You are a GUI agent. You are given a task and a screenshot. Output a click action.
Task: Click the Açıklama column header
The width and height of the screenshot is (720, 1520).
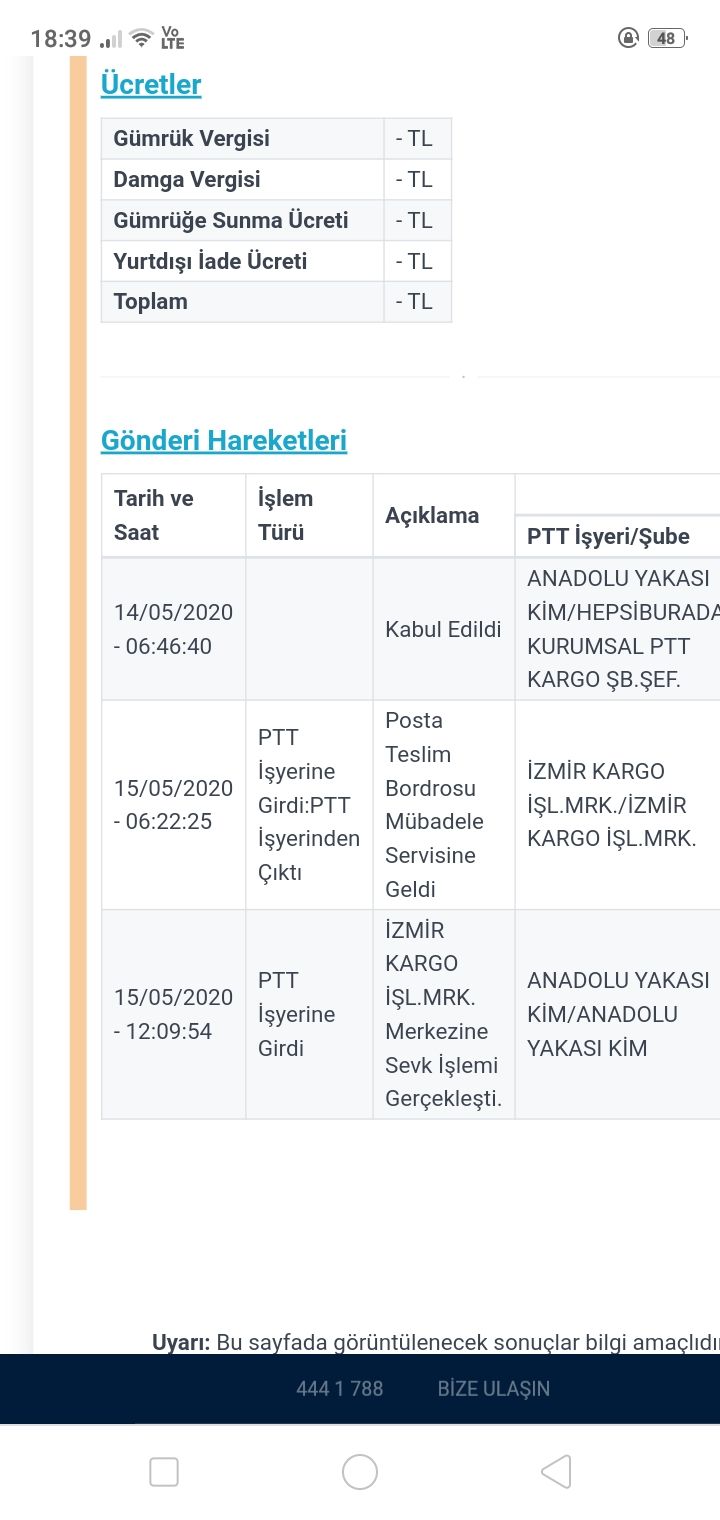point(432,516)
